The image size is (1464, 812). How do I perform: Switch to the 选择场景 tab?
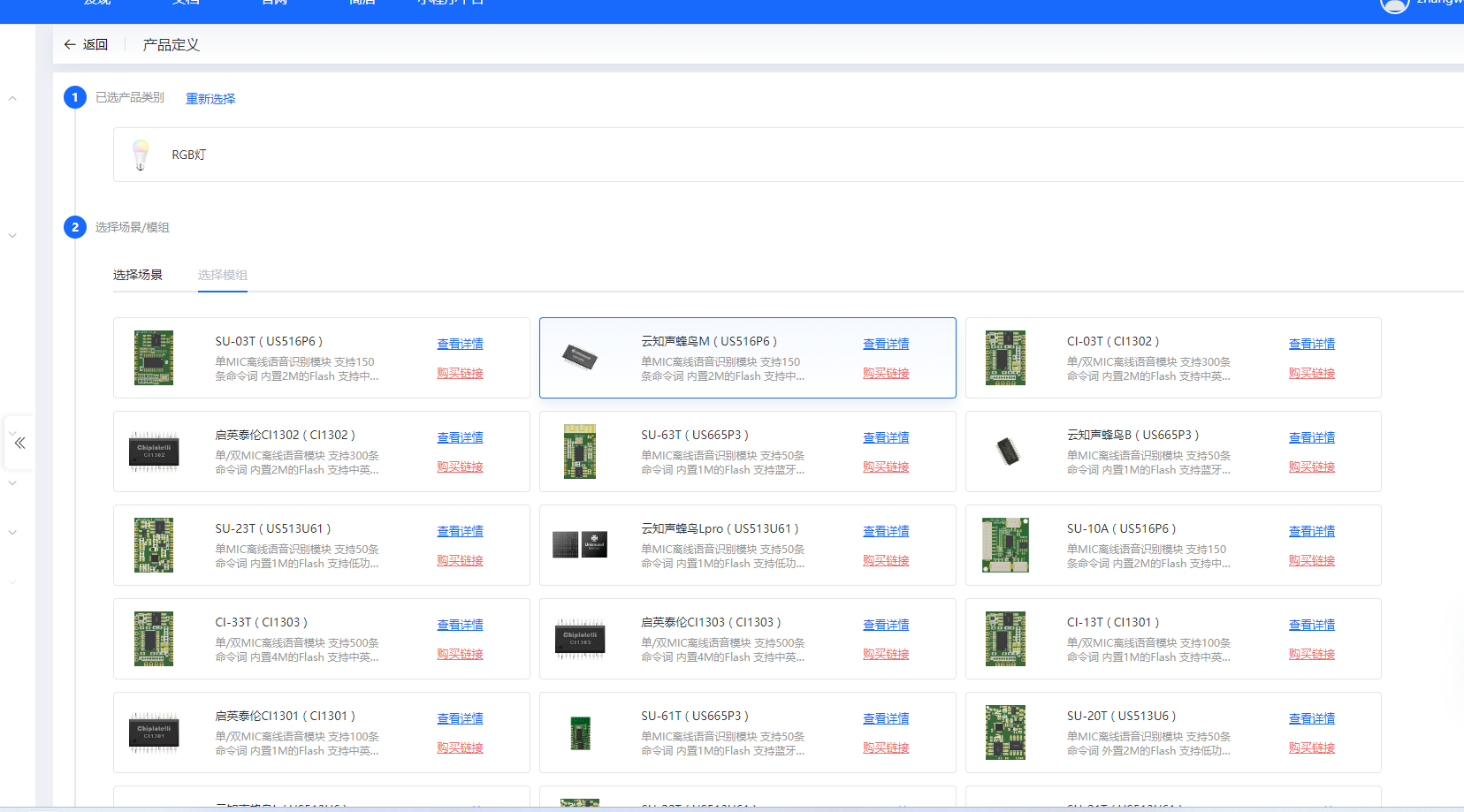(138, 275)
